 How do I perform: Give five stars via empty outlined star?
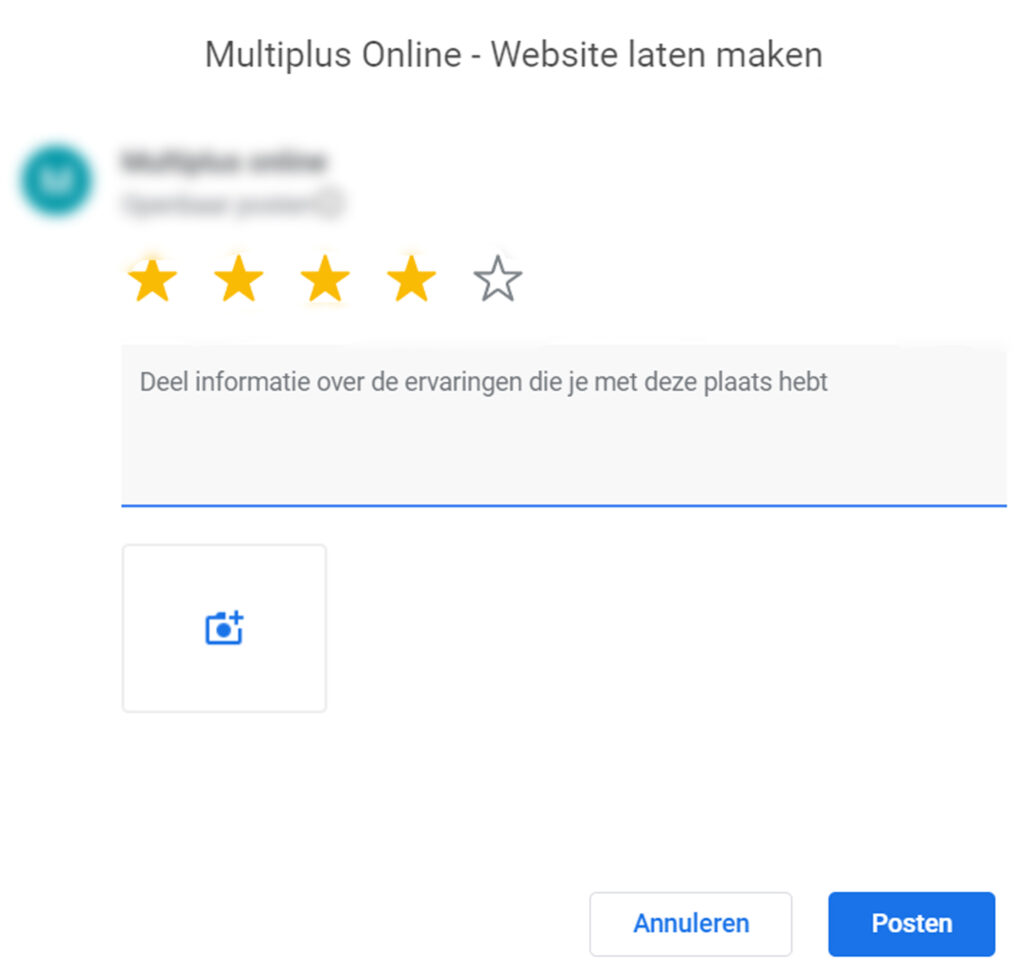pyautogui.click(x=498, y=280)
